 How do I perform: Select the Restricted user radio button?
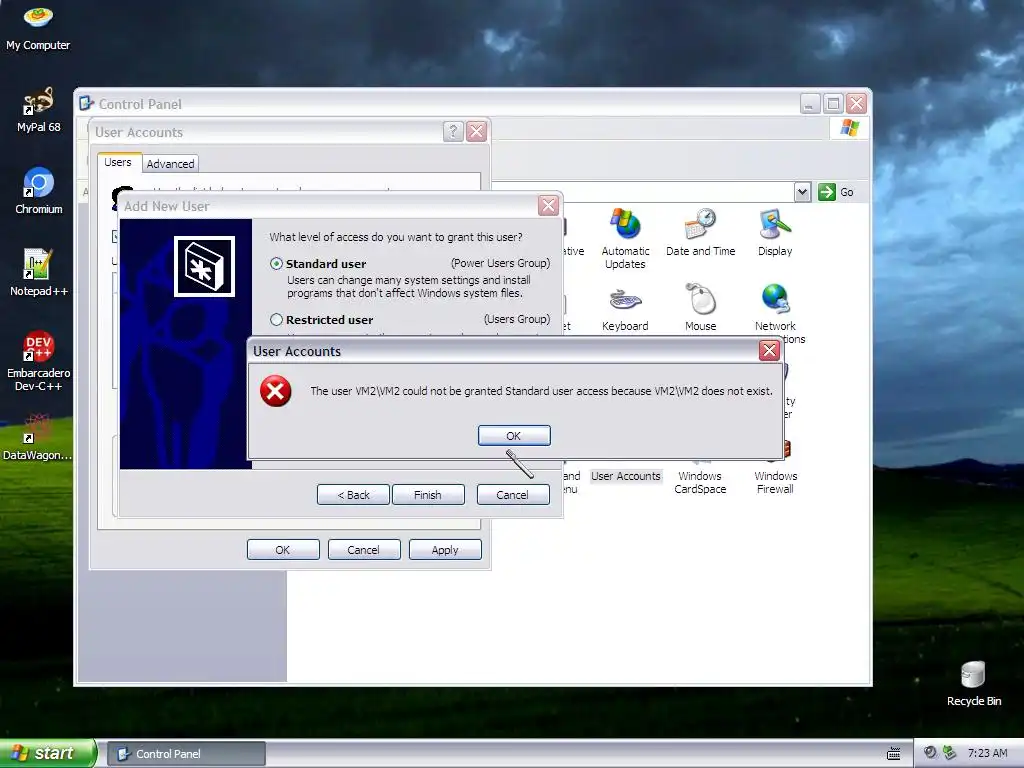[x=276, y=319]
